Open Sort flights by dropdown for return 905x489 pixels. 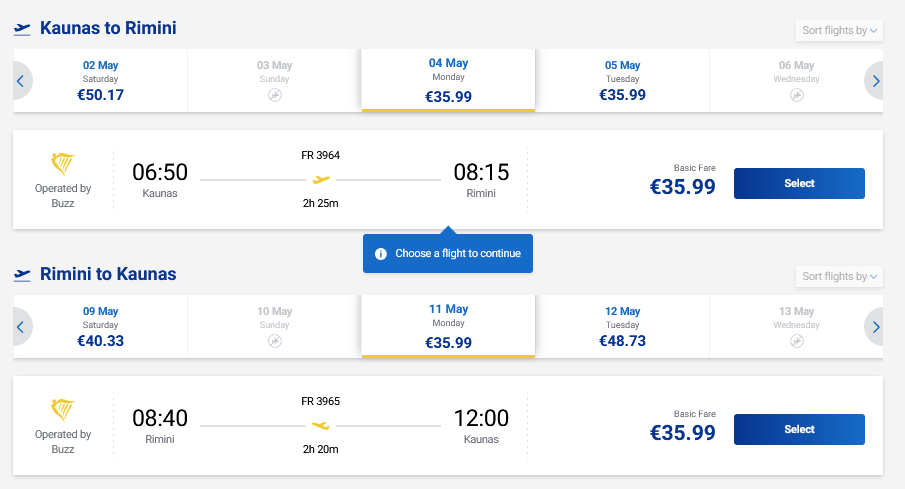click(x=839, y=277)
